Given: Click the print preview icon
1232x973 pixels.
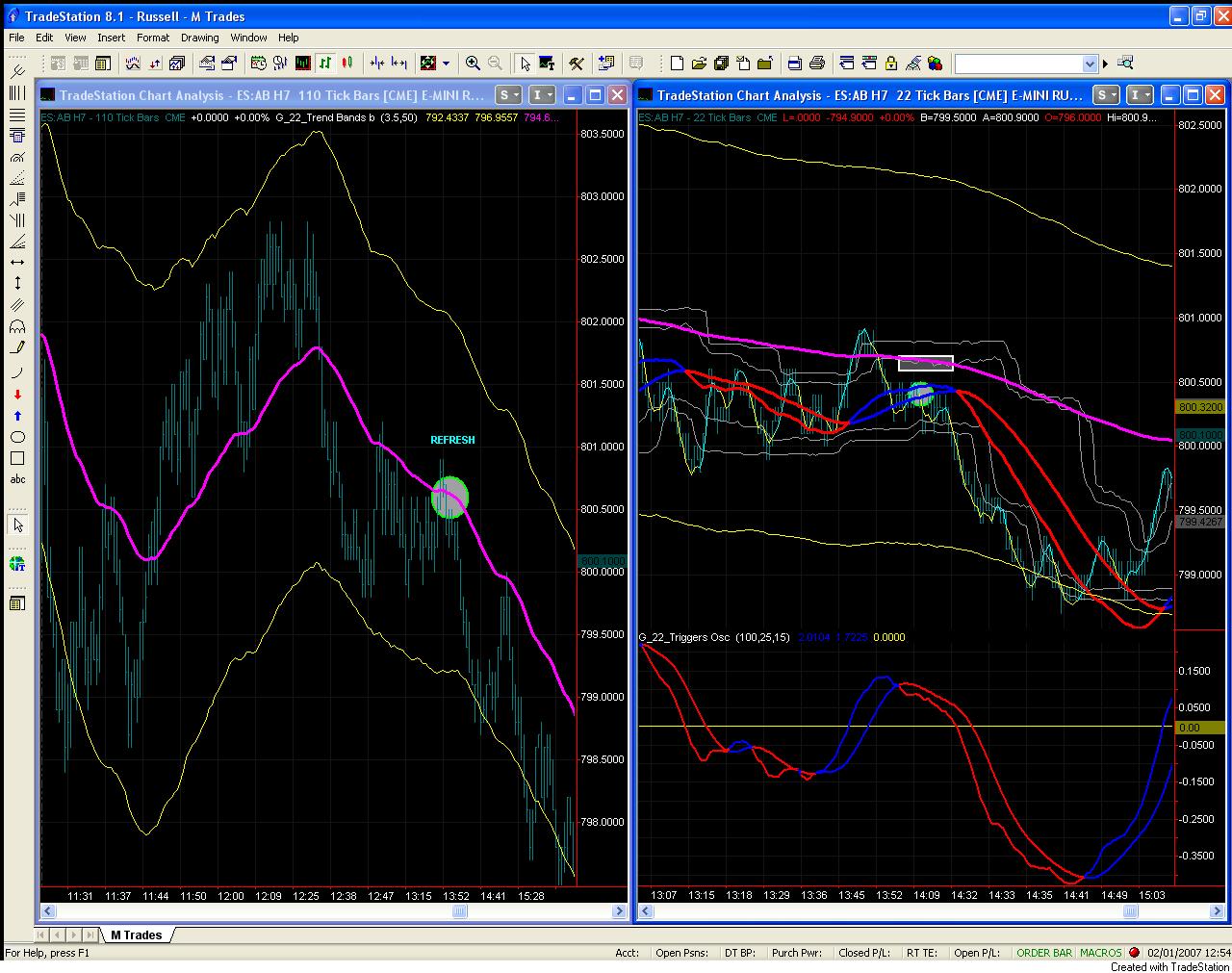Looking at the screenshot, I should click(794, 64).
